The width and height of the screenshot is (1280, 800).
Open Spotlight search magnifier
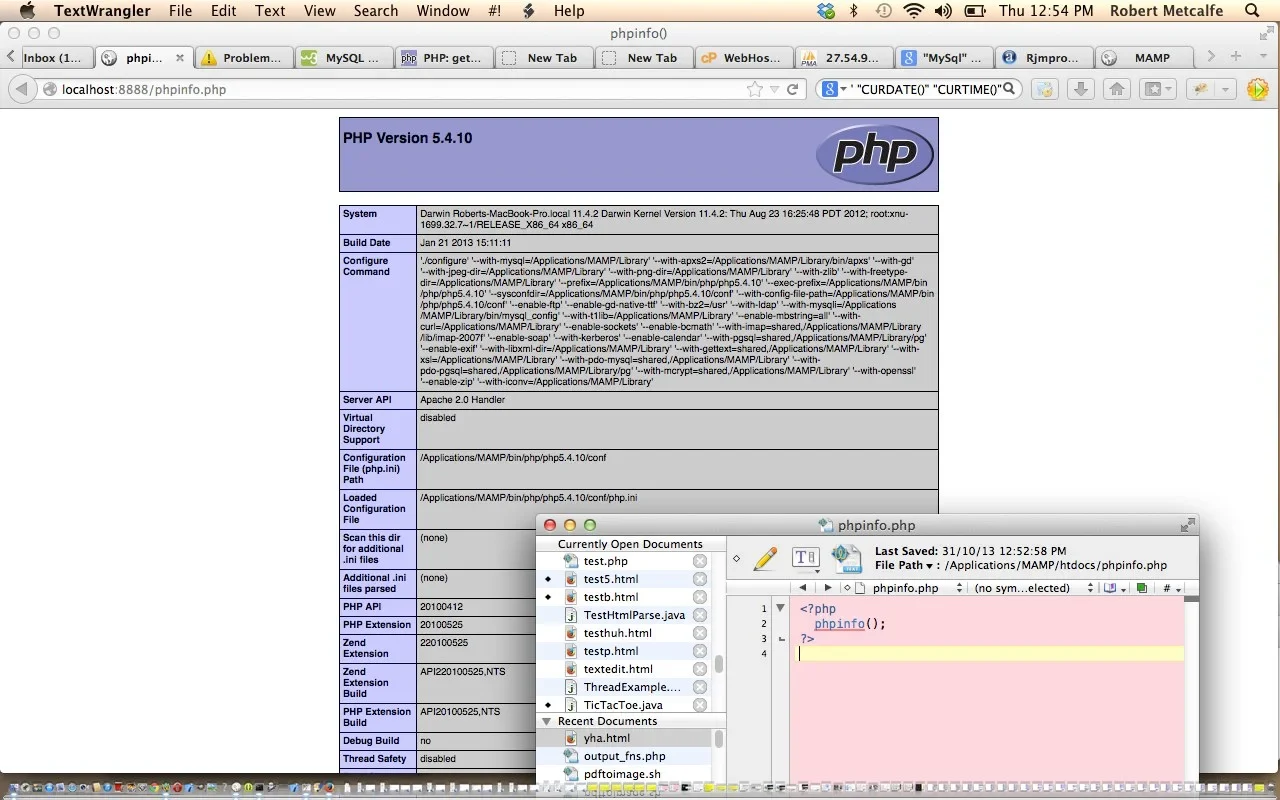1252,11
